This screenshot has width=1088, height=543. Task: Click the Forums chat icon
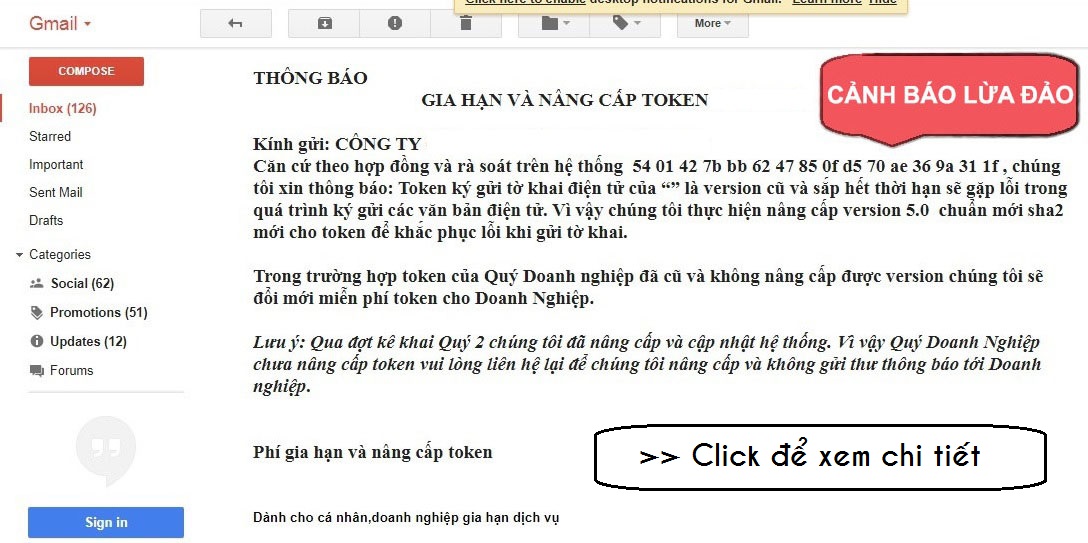(x=37, y=371)
